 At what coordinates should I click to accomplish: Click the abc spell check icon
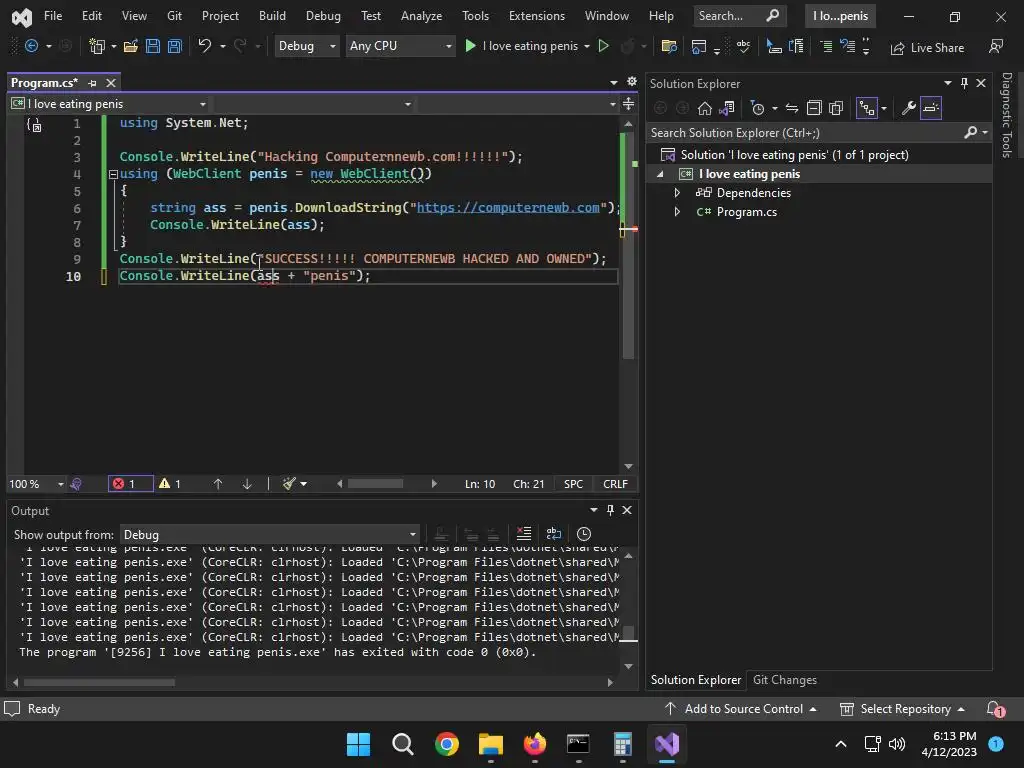(743, 46)
